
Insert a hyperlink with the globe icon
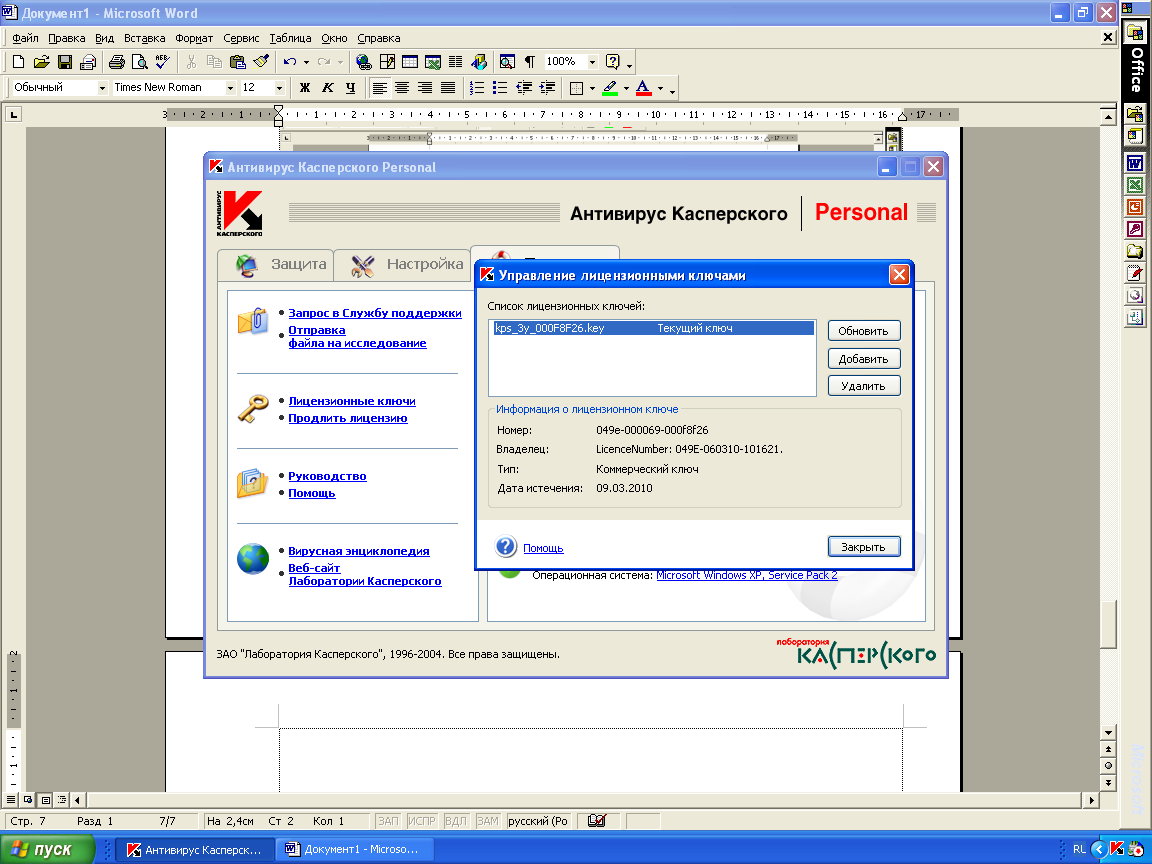pos(363,62)
